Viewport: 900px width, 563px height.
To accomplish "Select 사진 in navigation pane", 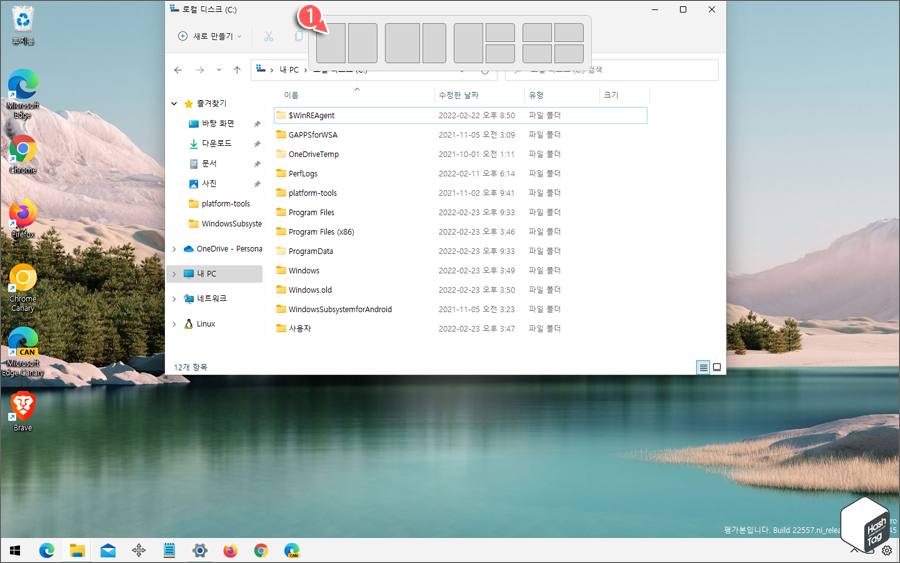I will 209,184.
